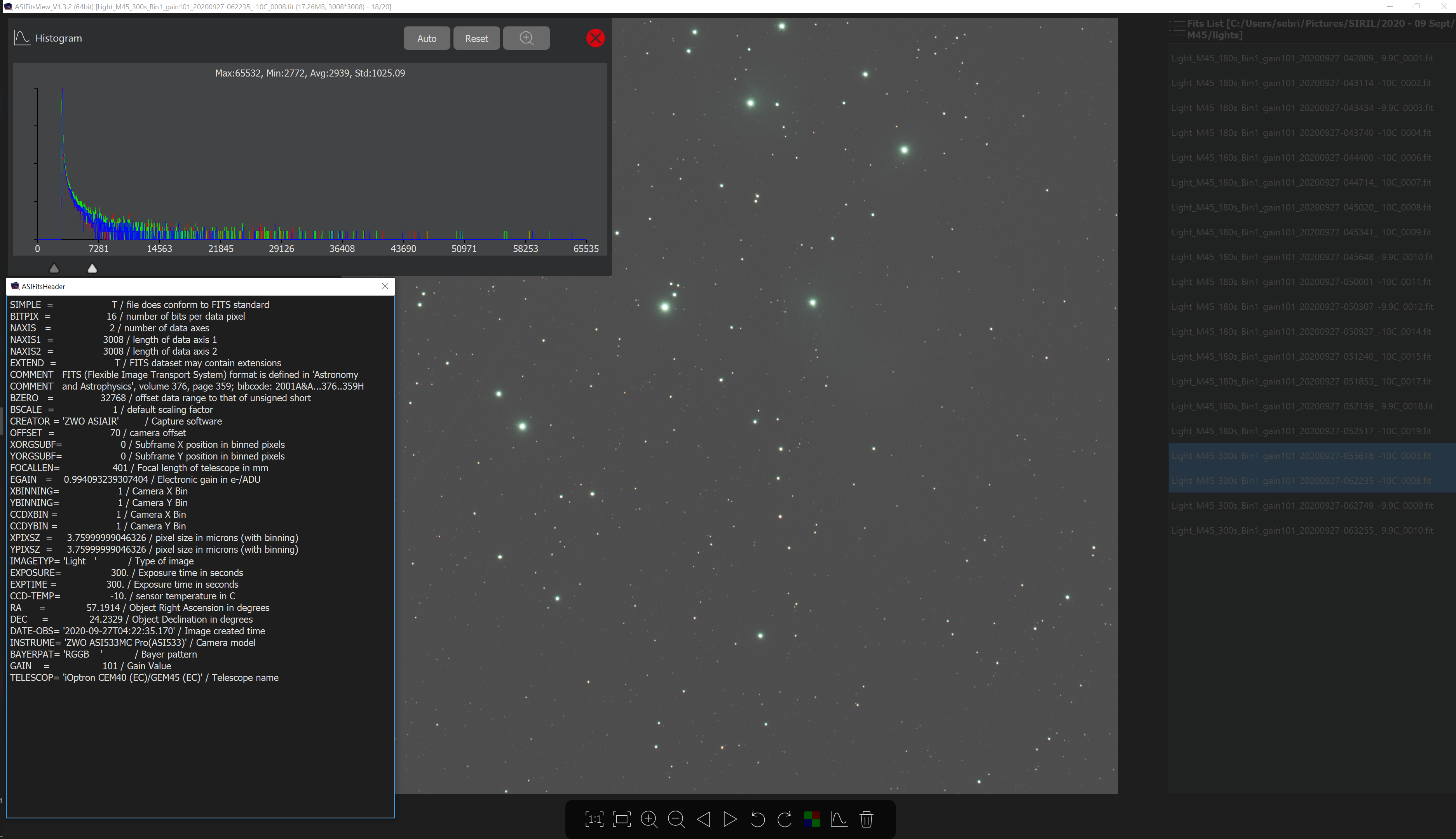The width and height of the screenshot is (1456, 839).
Task: Rotate the image counterclockwise
Action: [x=757, y=819]
